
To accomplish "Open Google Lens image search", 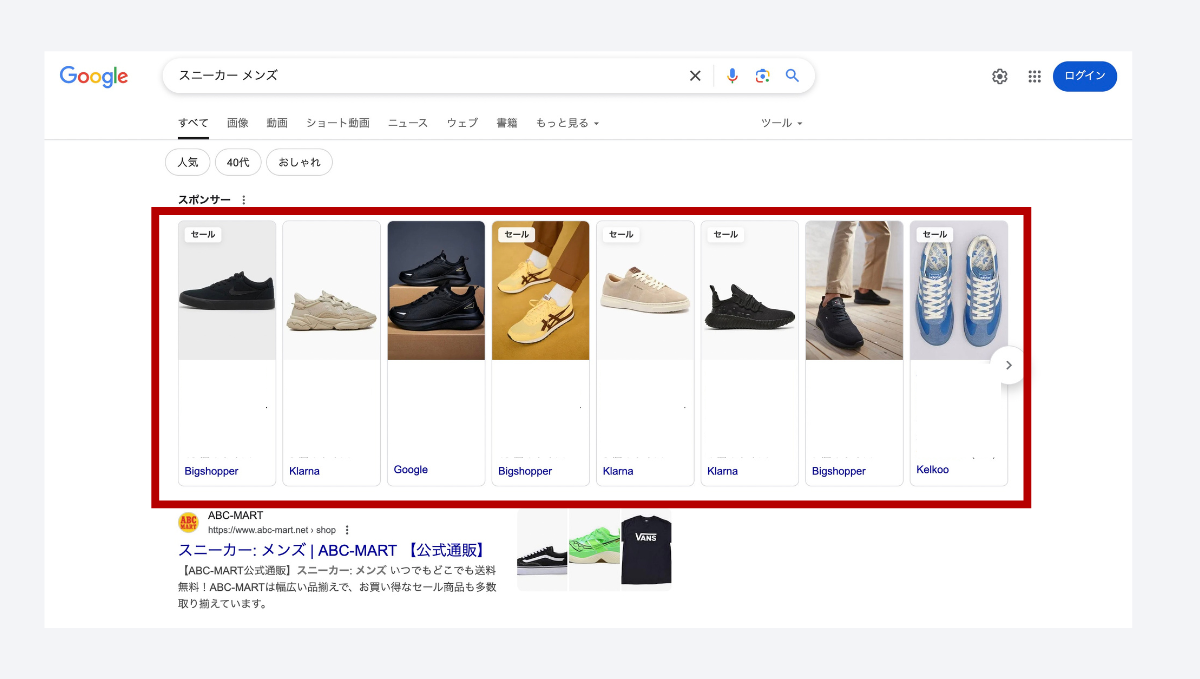I will tap(762, 76).
